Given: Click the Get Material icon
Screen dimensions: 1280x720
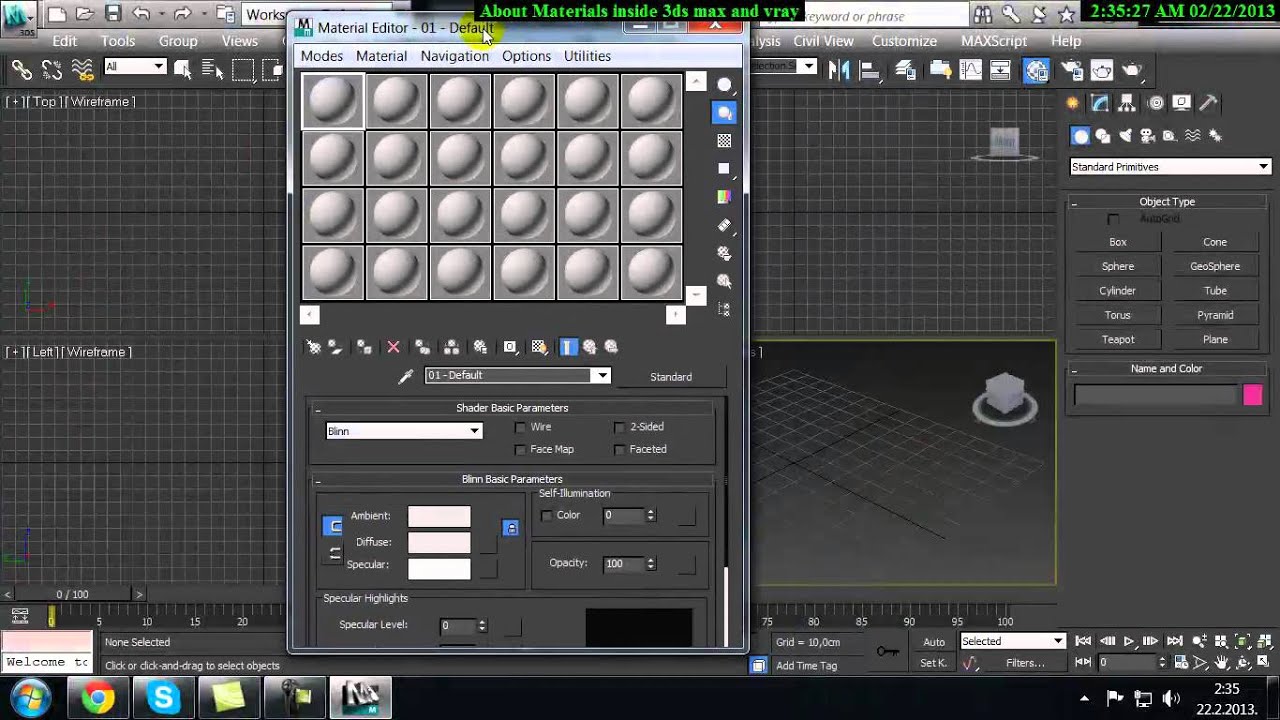Looking at the screenshot, I should tap(314, 347).
